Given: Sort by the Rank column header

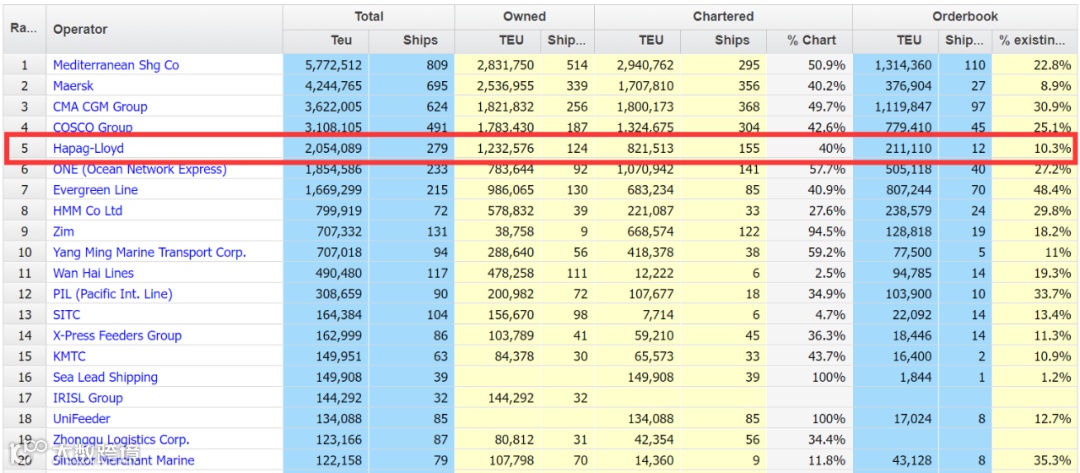Looking at the screenshot, I should coord(24,30).
